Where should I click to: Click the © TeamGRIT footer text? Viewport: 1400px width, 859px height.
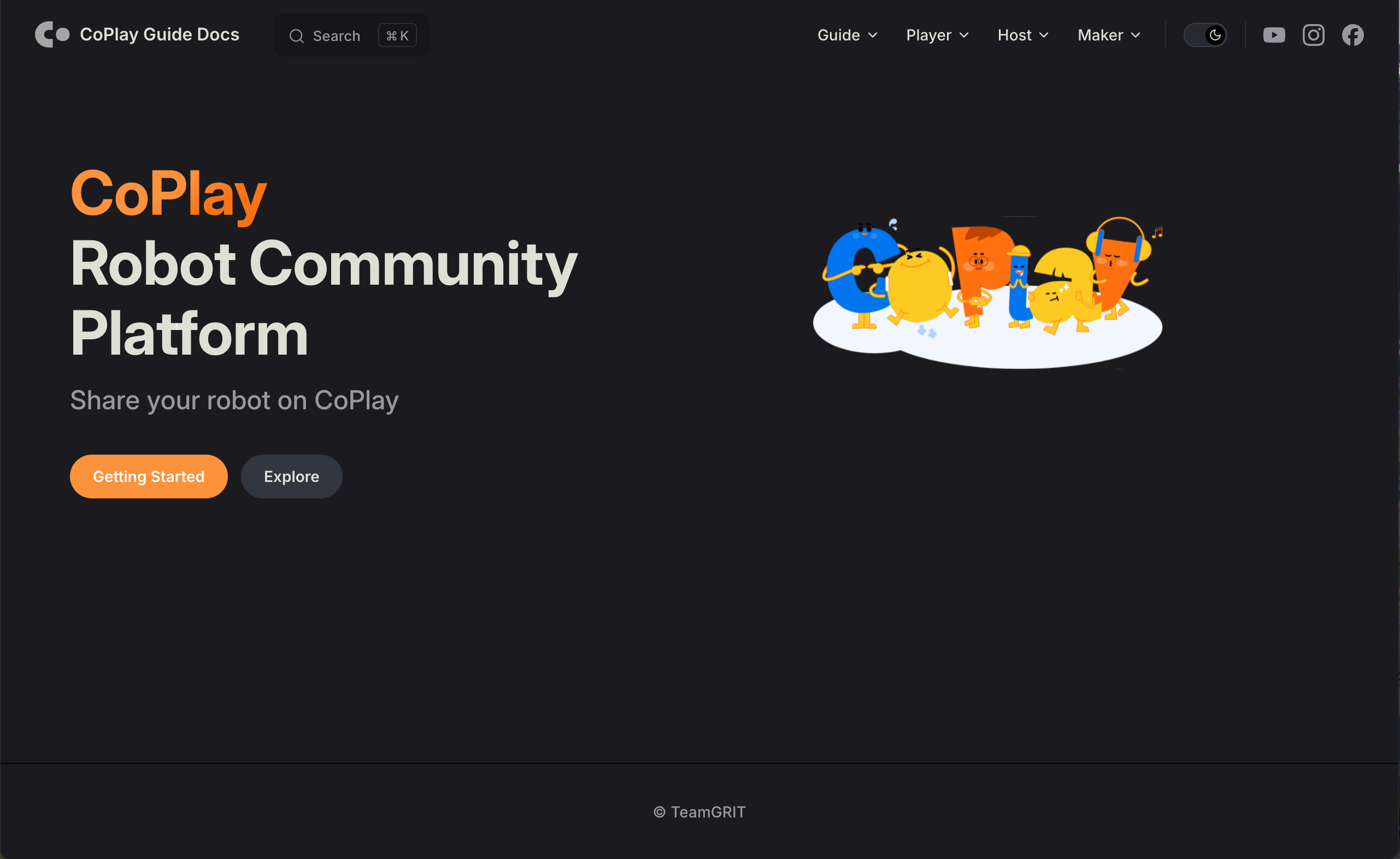point(699,812)
